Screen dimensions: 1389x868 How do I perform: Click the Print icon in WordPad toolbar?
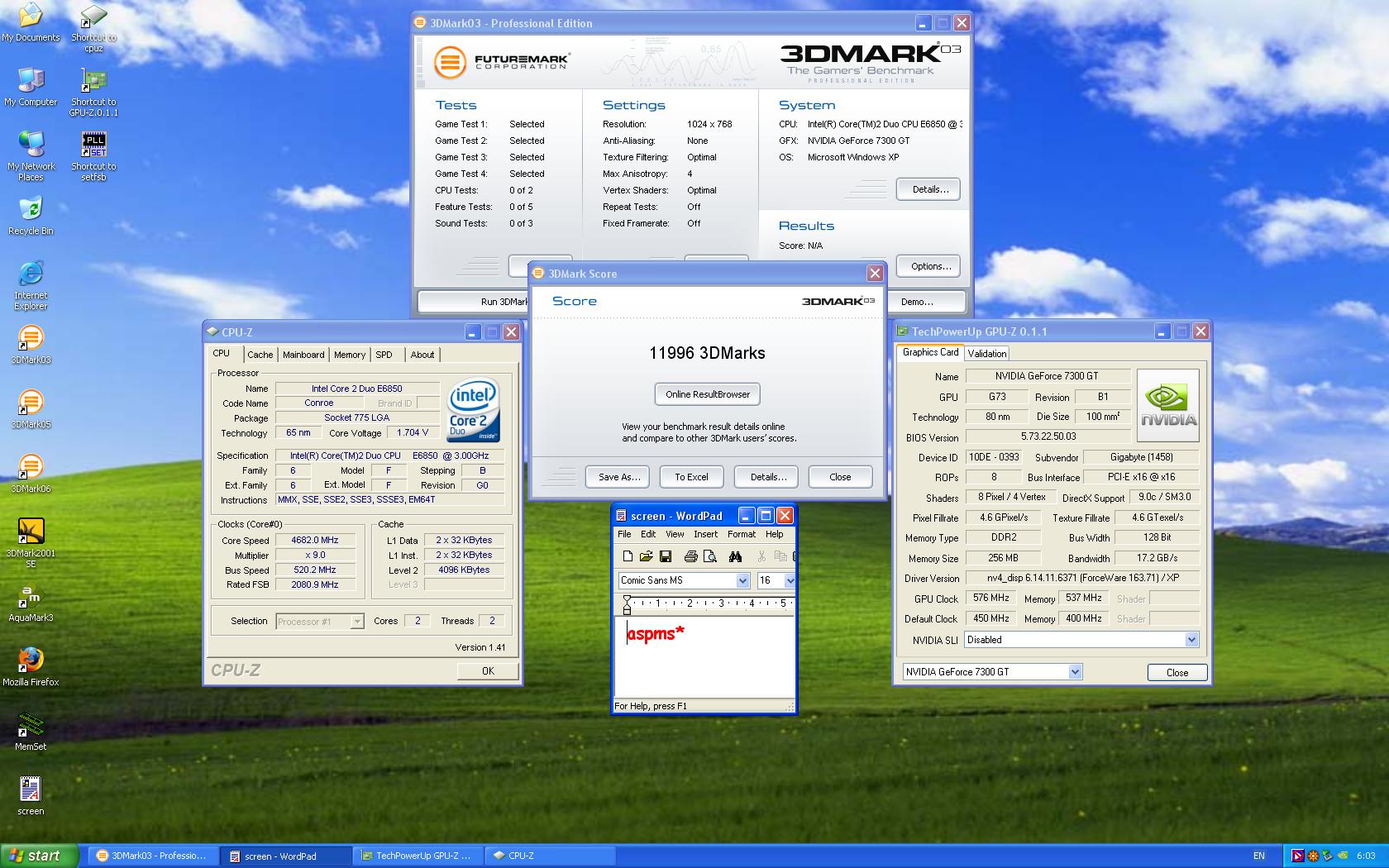[x=690, y=556]
